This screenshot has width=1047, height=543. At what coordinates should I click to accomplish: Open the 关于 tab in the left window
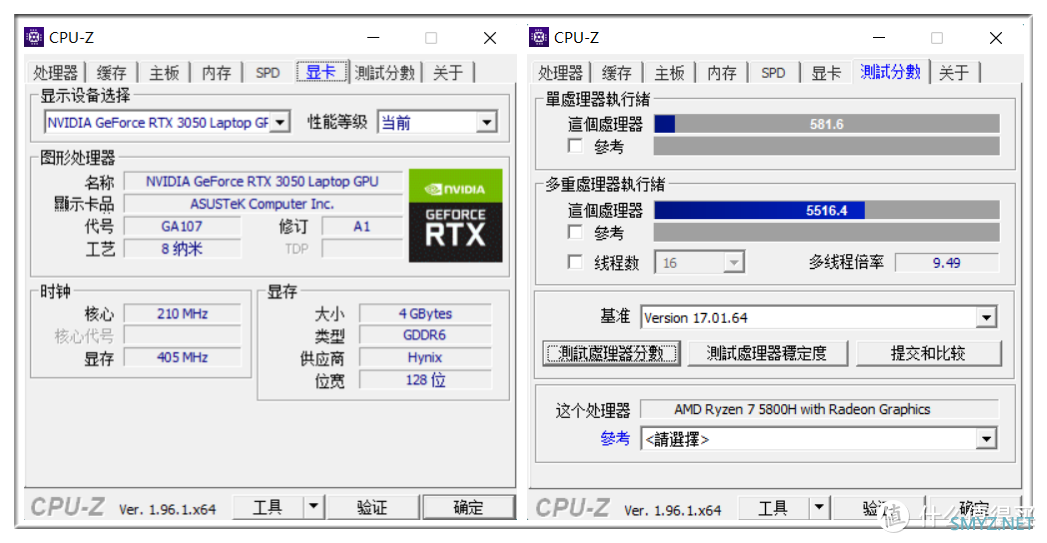448,72
